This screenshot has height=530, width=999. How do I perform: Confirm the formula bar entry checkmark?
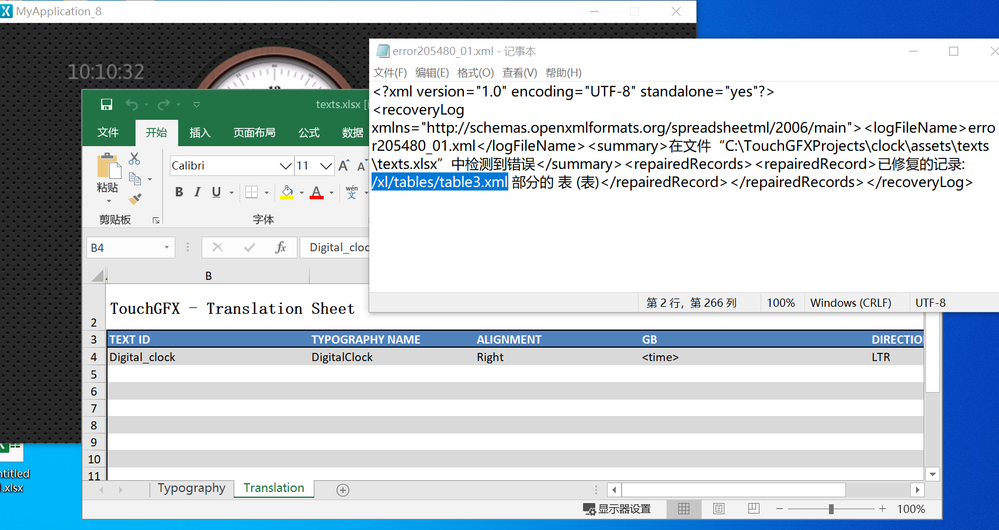click(x=249, y=247)
